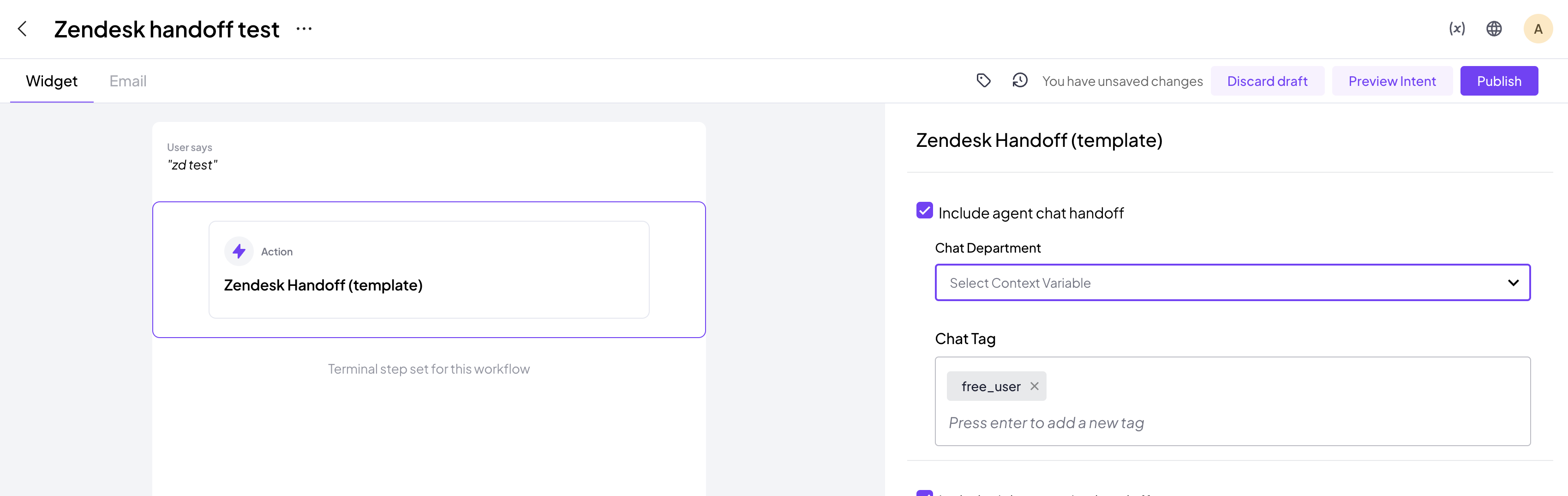Go back using the left arrow
This screenshot has height=496, width=1568.
pyautogui.click(x=23, y=29)
